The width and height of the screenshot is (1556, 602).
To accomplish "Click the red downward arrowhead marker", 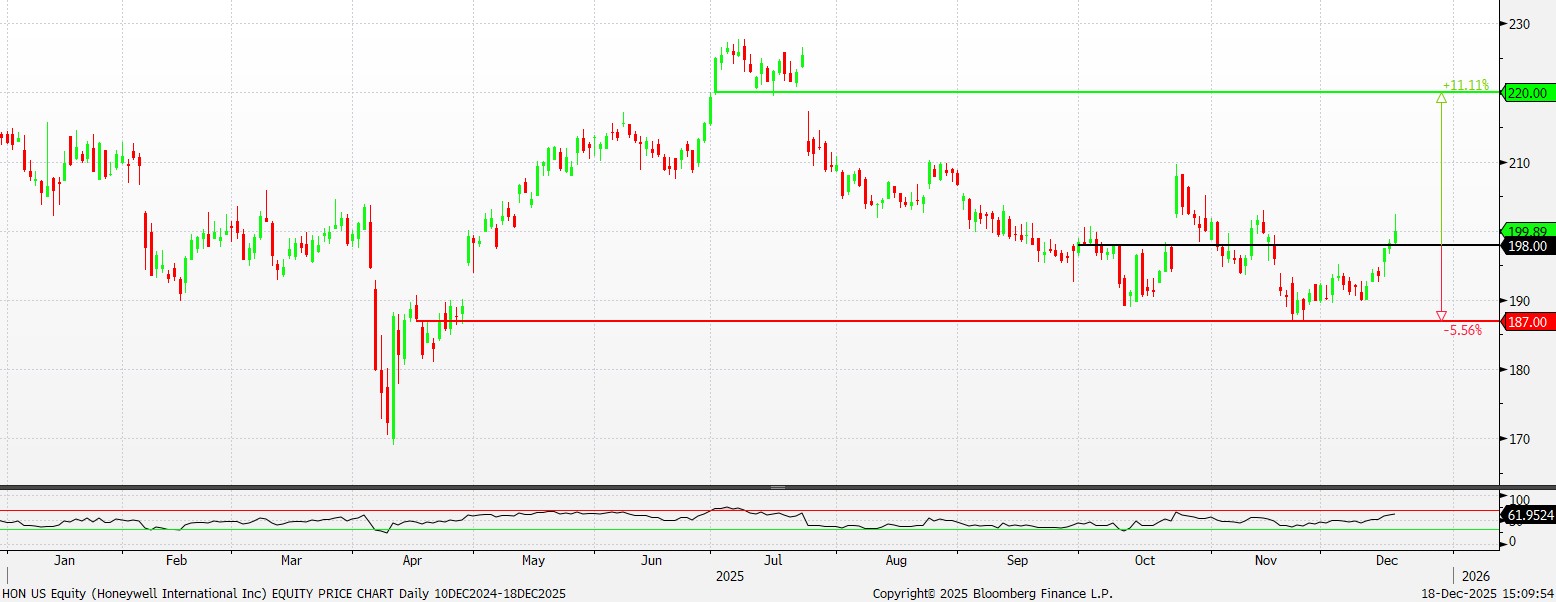I will tap(1441, 315).
